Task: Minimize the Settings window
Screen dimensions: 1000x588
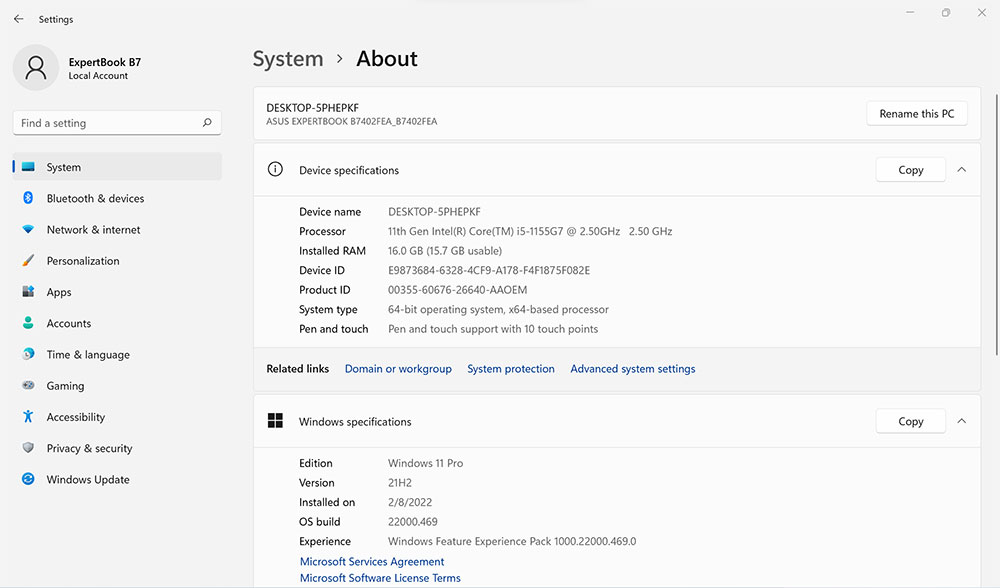Action: tap(910, 13)
